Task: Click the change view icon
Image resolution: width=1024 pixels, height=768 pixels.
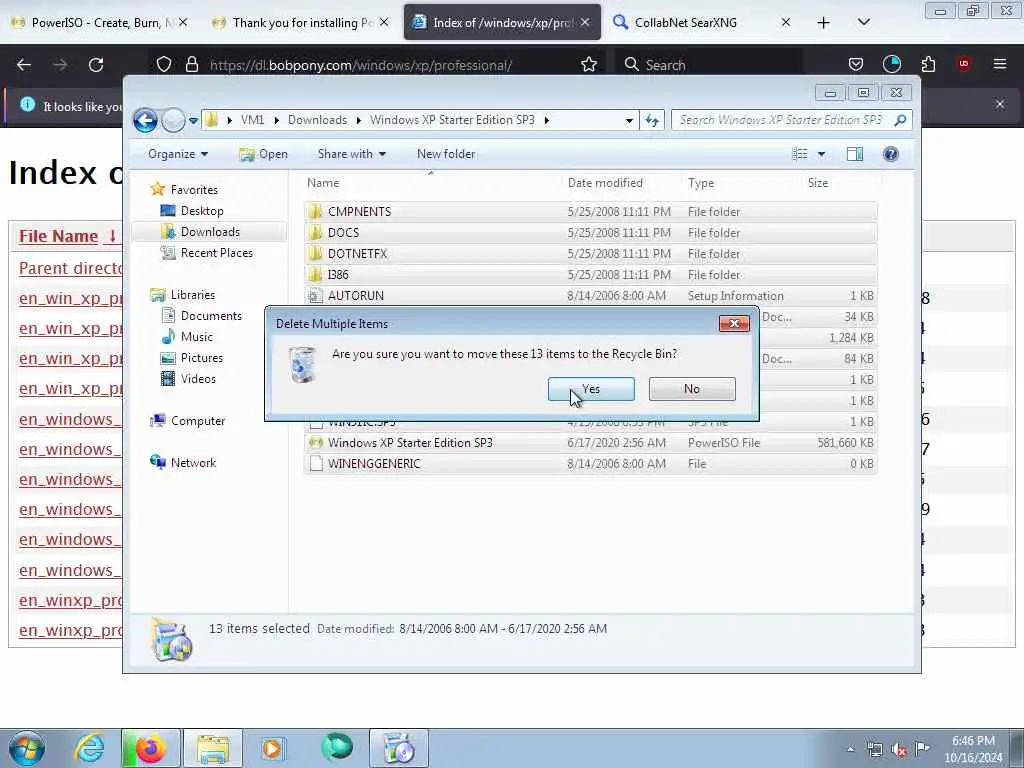Action: click(x=799, y=154)
